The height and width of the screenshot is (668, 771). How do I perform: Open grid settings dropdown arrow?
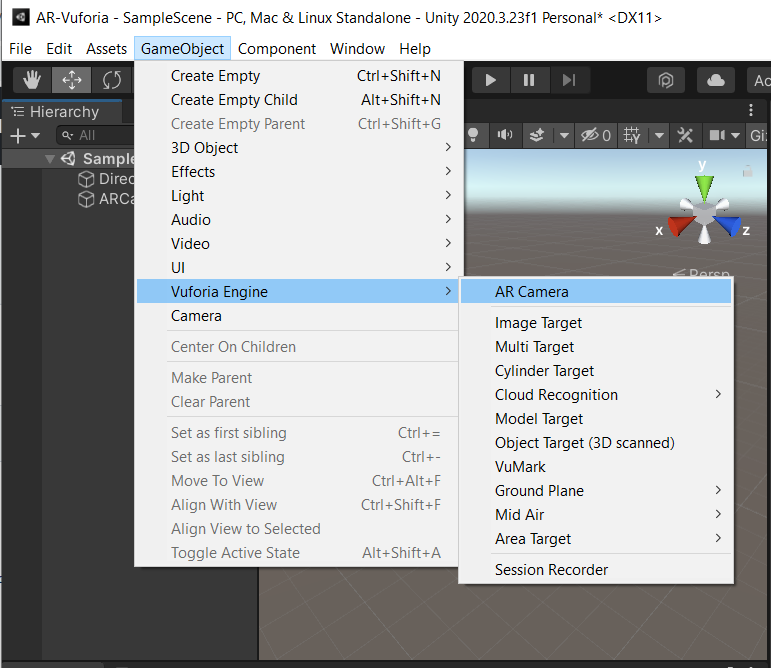coord(659,135)
